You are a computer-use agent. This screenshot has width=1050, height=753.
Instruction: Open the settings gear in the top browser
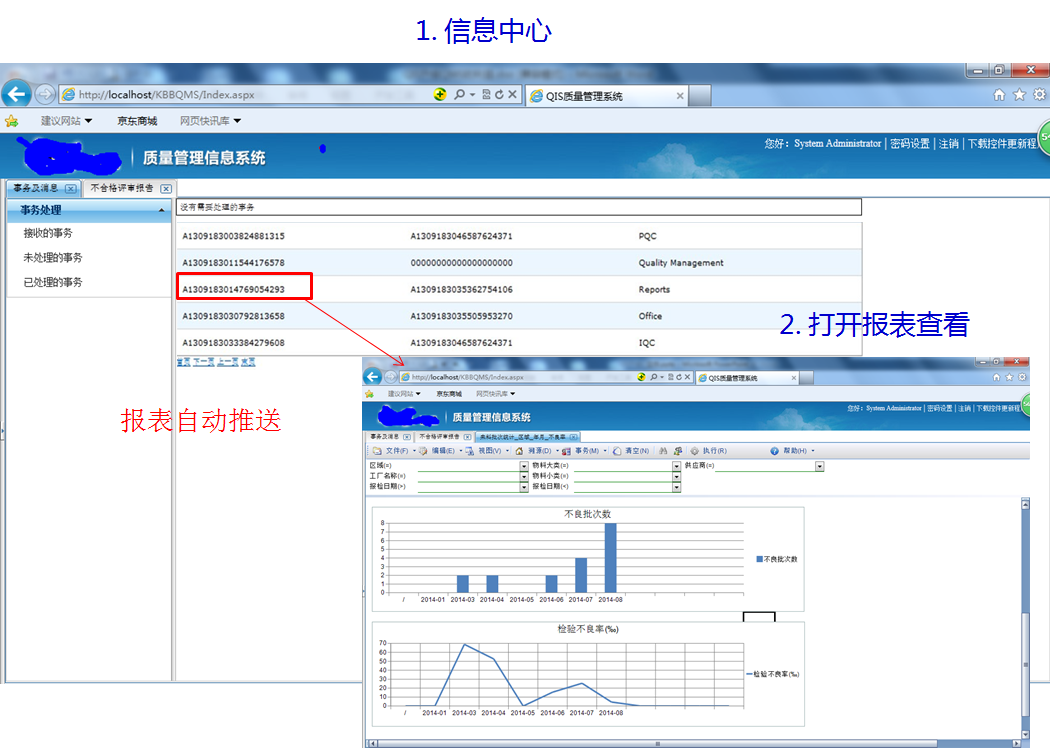(1039, 95)
